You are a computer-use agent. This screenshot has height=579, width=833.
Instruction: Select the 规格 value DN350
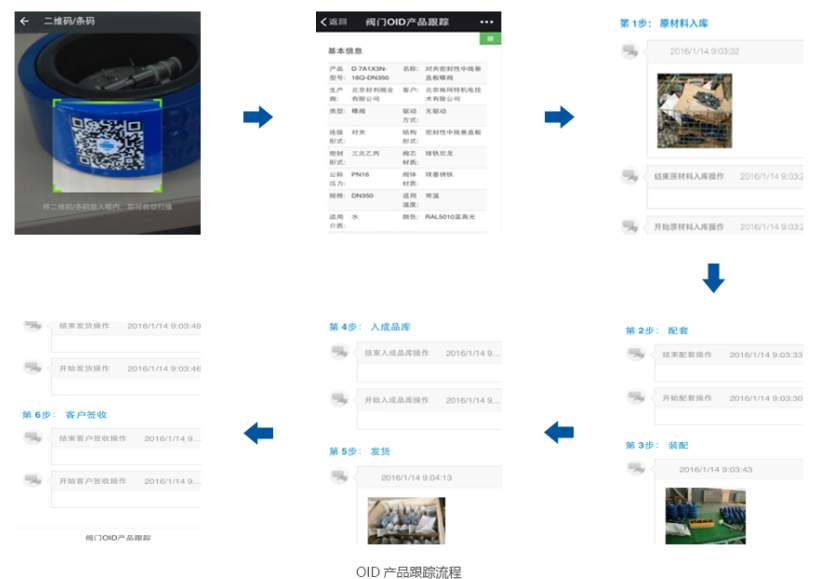pyautogui.click(x=362, y=196)
